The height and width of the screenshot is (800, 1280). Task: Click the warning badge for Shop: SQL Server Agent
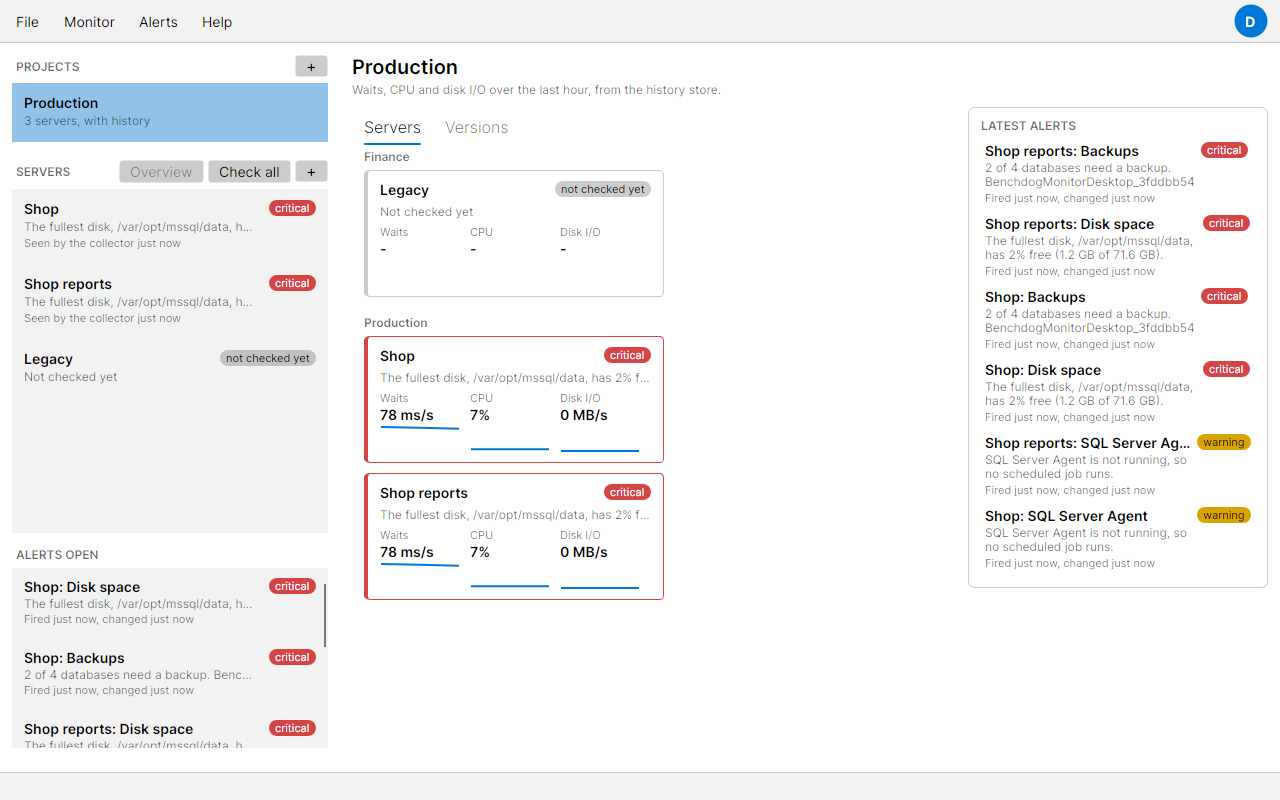pyautogui.click(x=1224, y=515)
